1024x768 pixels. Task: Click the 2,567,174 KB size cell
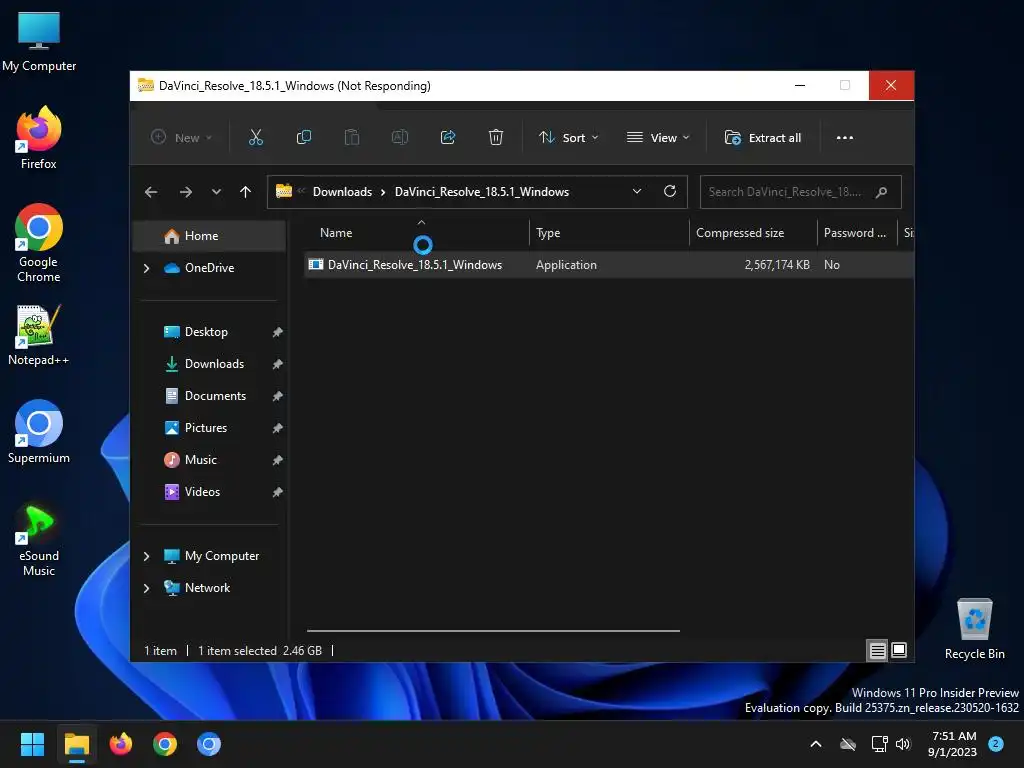(776, 264)
